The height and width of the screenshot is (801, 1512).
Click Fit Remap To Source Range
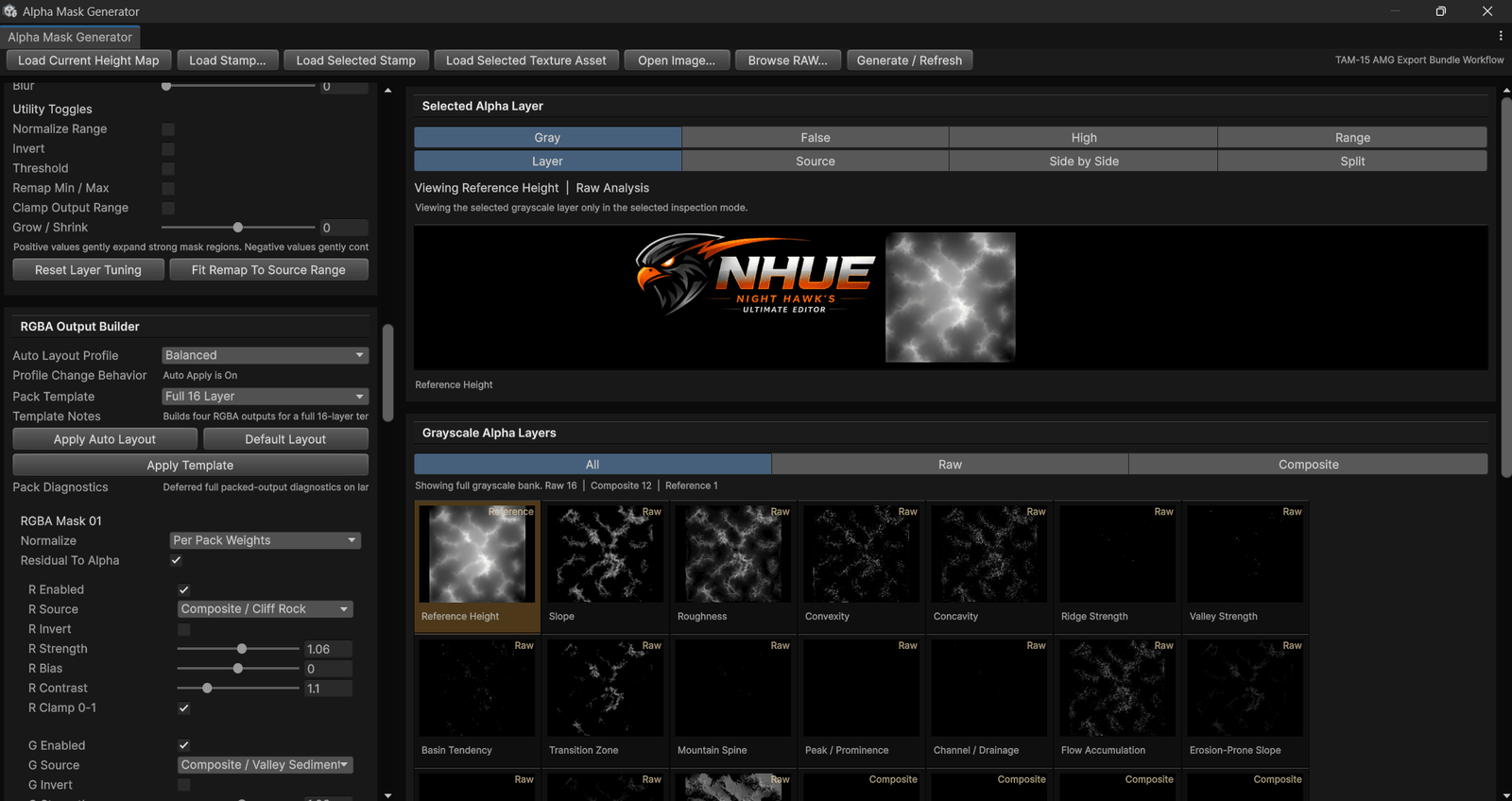pyautogui.click(x=268, y=270)
